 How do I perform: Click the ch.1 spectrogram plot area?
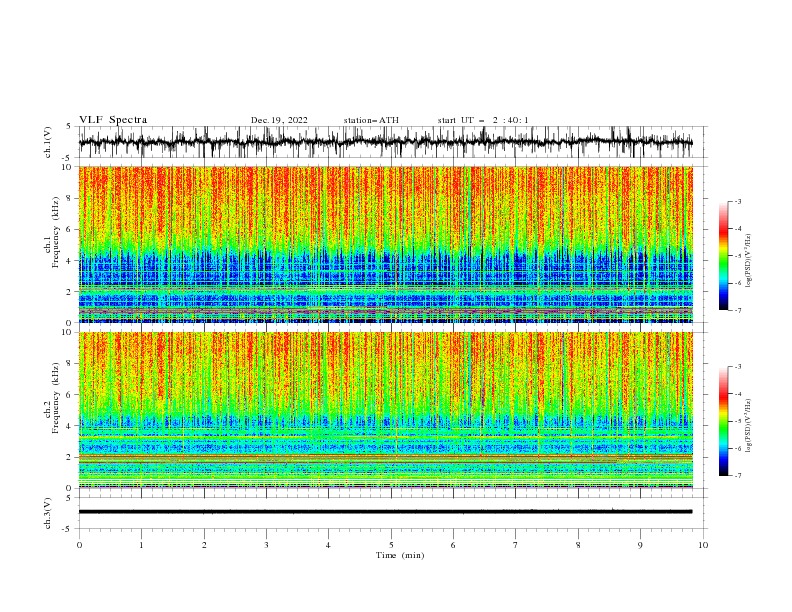point(386,244)
